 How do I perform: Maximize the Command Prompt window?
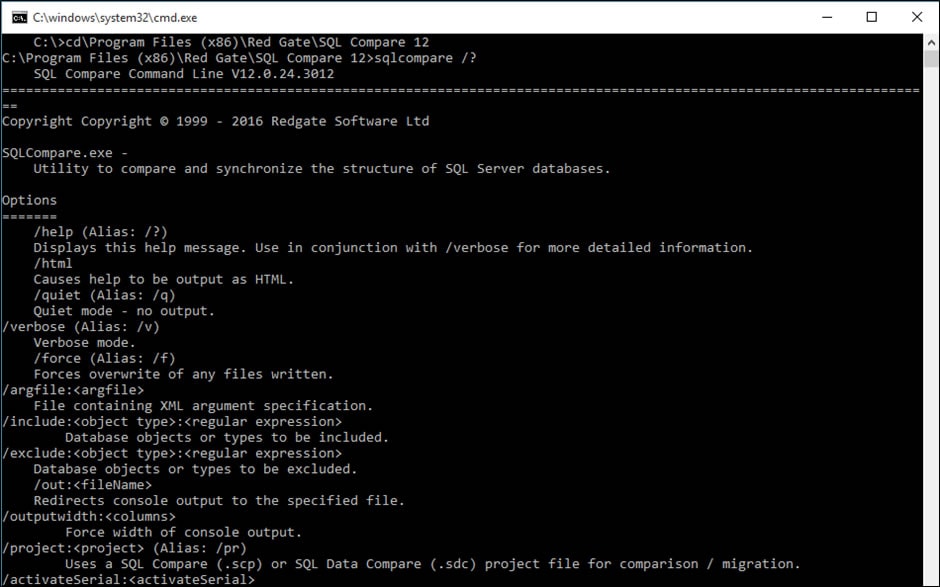(872, 17)
